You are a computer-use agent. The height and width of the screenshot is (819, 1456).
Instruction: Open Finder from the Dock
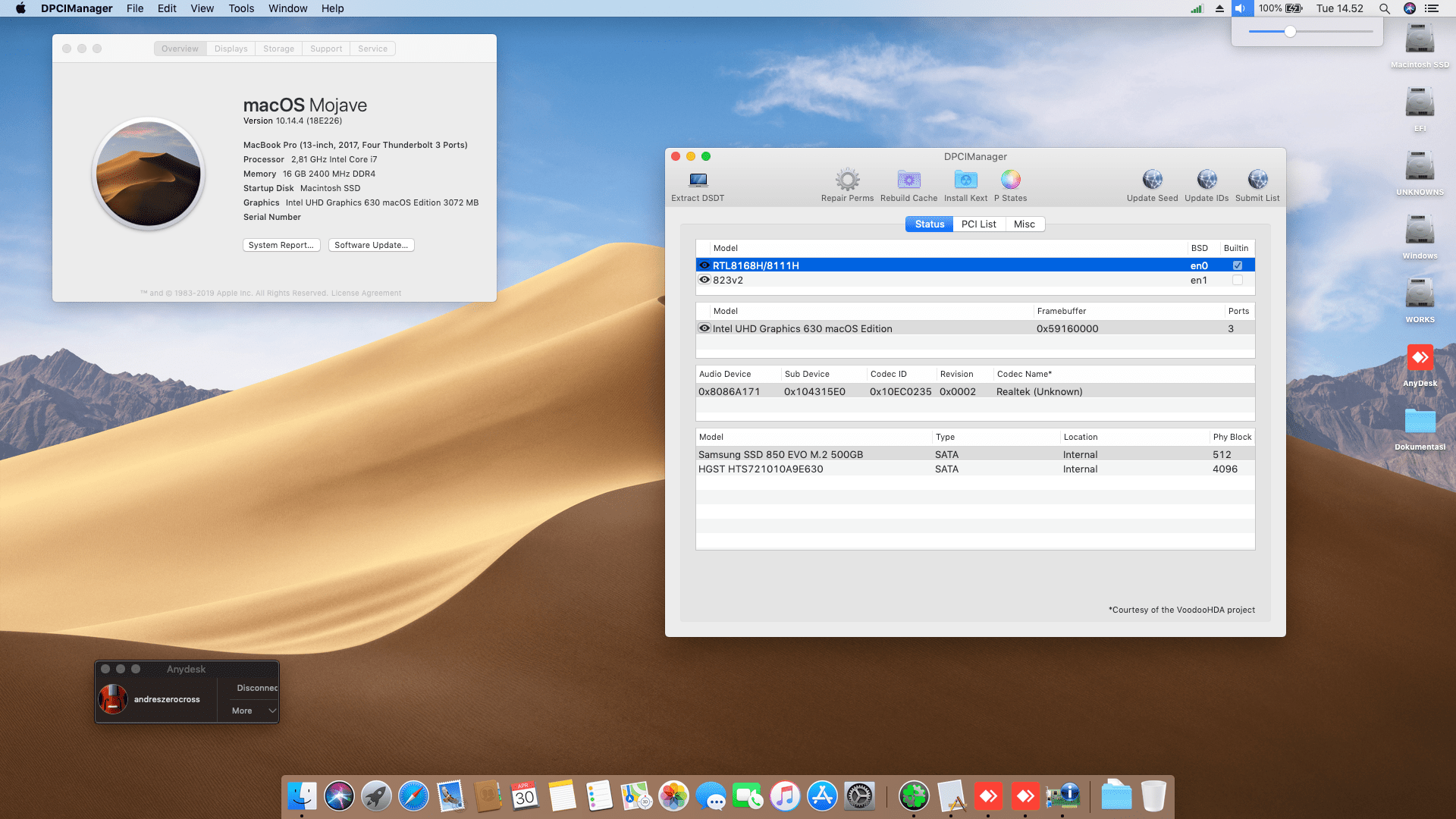point(302,796)
